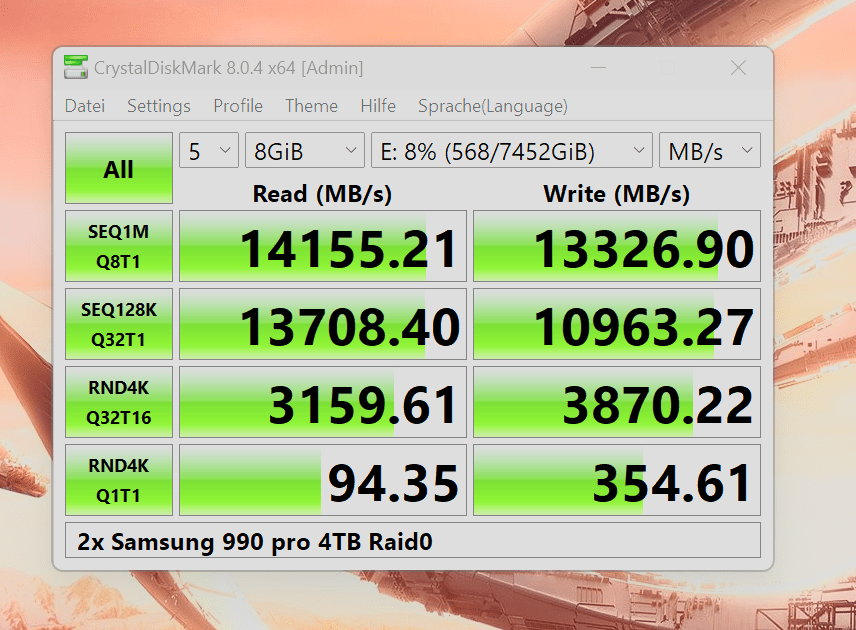This screenshot has height=630, width=856.
Task: Click the SEQ1M write result 13326.90
Action: [617, 246]
